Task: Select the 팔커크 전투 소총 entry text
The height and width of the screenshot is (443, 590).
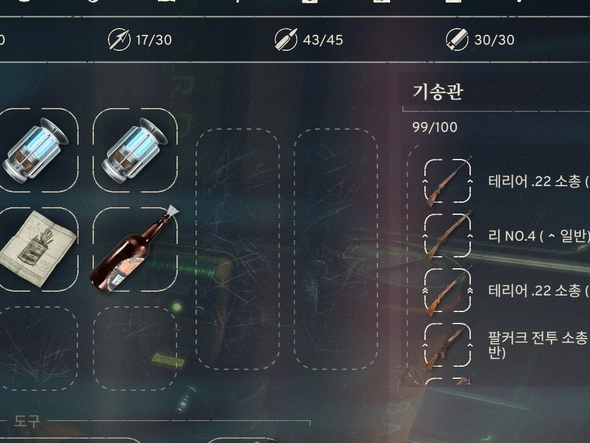Action: (x=538, y=345)
